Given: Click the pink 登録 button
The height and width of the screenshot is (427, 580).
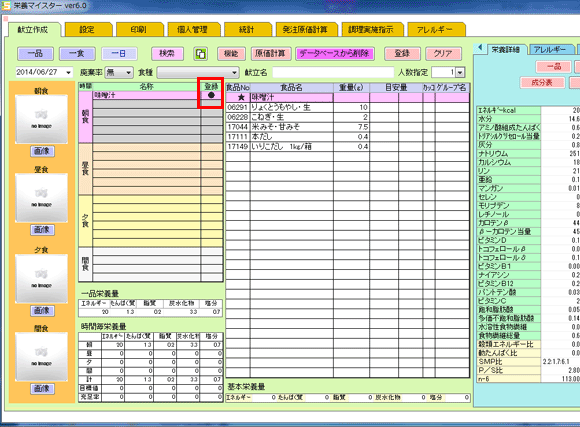Looking at the screenshot, I should [402, 54].
